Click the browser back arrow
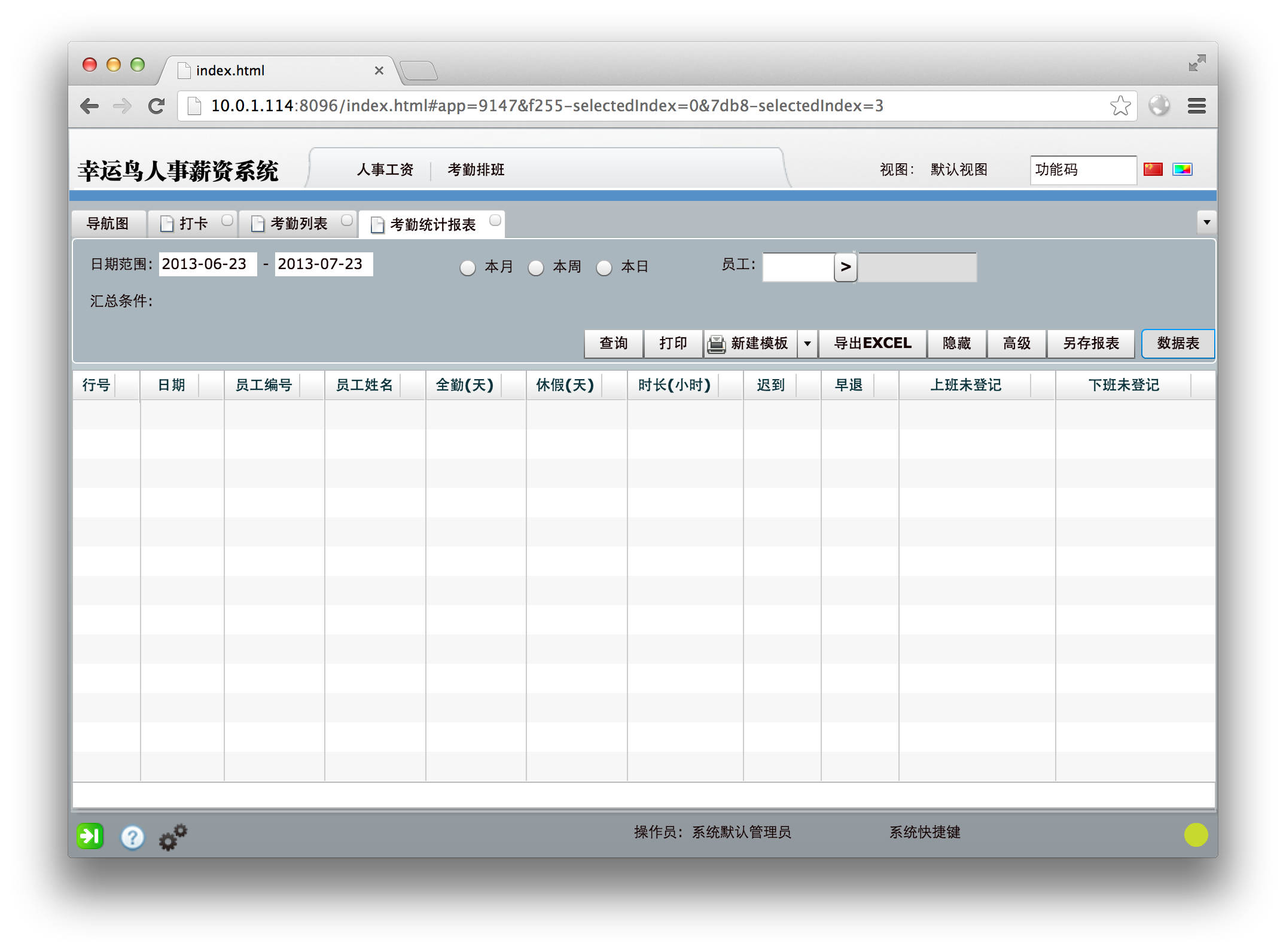Viewport: 1286px width, 952px height. pos(89,106)
